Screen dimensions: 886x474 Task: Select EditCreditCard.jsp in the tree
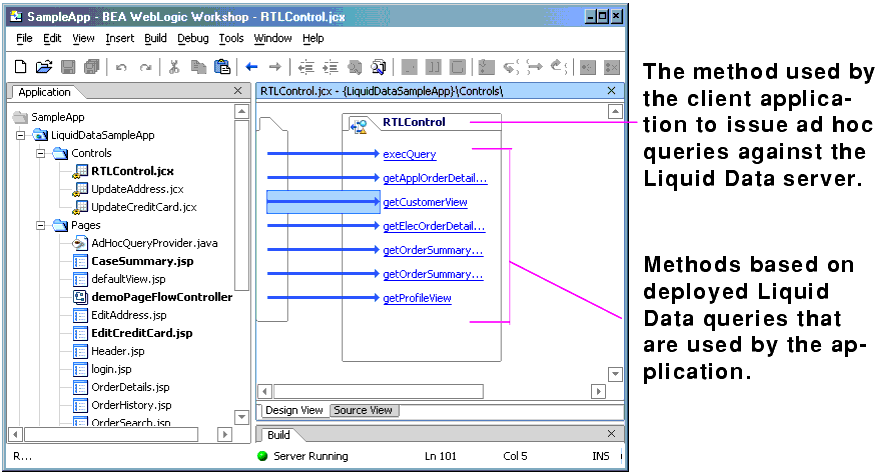(x=142, y=333)
